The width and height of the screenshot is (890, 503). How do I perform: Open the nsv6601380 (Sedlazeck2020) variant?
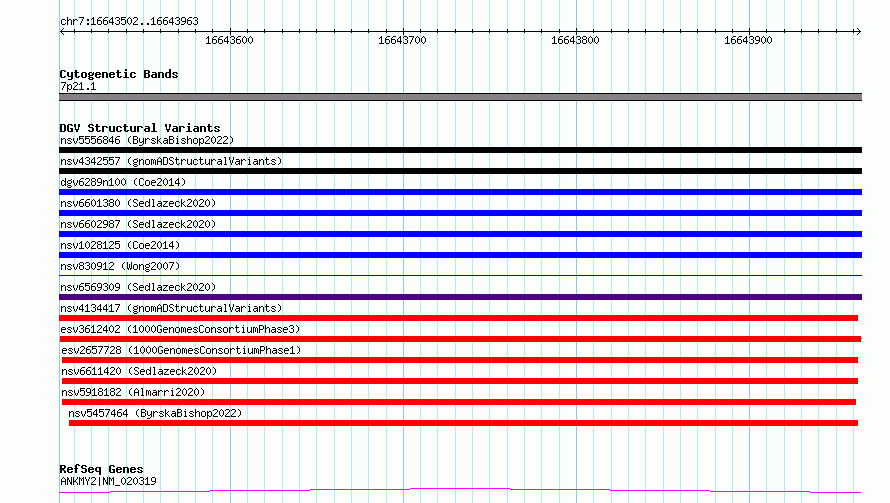coord(138,203)
